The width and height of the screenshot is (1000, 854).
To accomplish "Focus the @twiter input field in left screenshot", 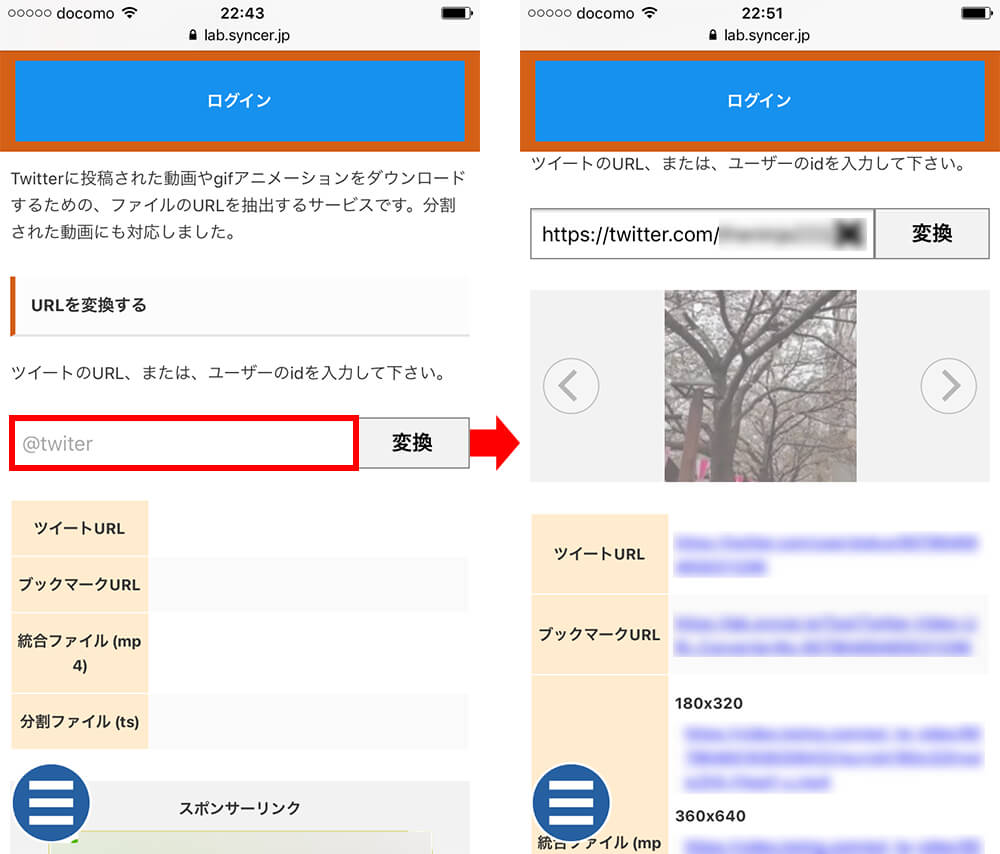I will [x=184, y=443].
